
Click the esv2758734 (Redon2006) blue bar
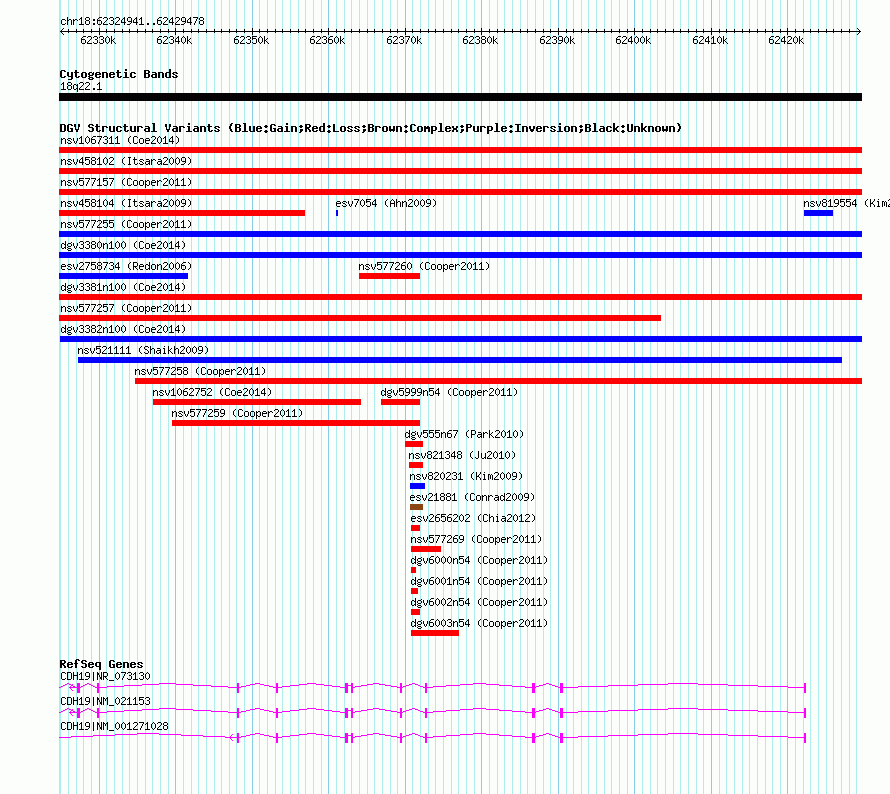(x=123, y=276)
